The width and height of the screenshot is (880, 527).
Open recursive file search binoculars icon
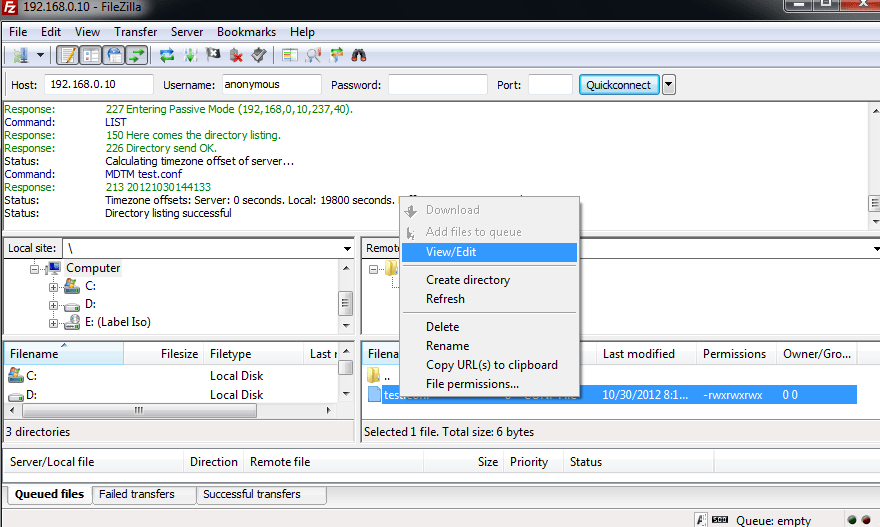pos(359,55)
